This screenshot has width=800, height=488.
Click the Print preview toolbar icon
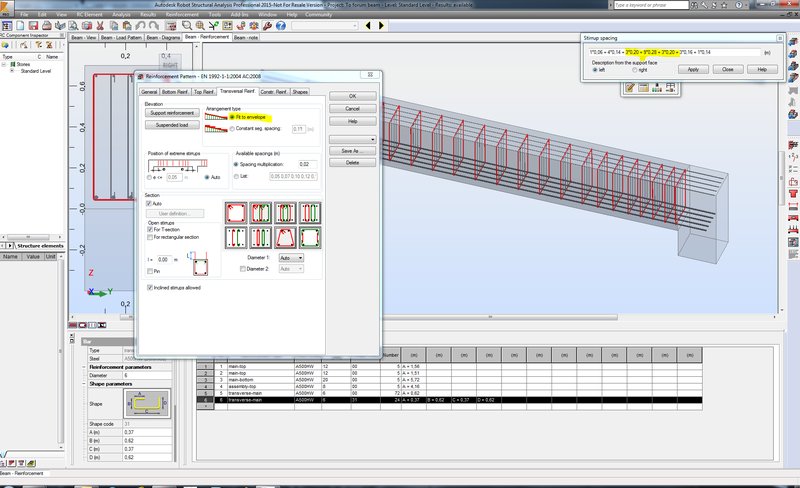(x=73, y=26)
